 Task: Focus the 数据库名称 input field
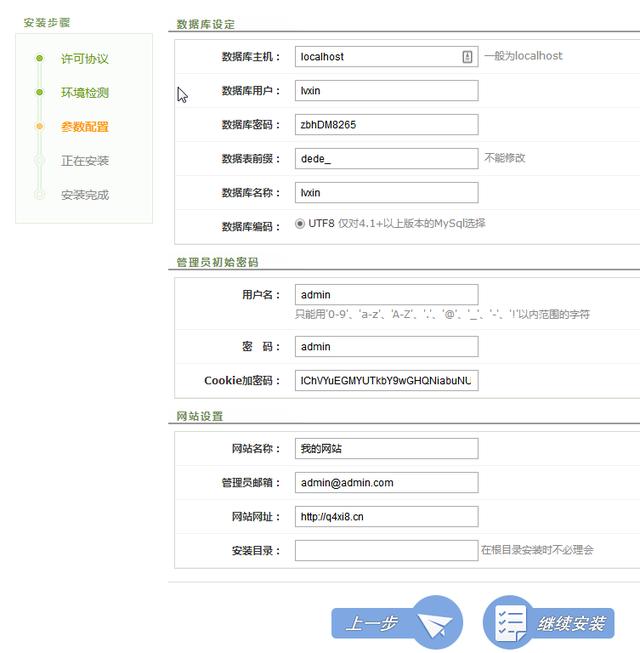(386, 192)
